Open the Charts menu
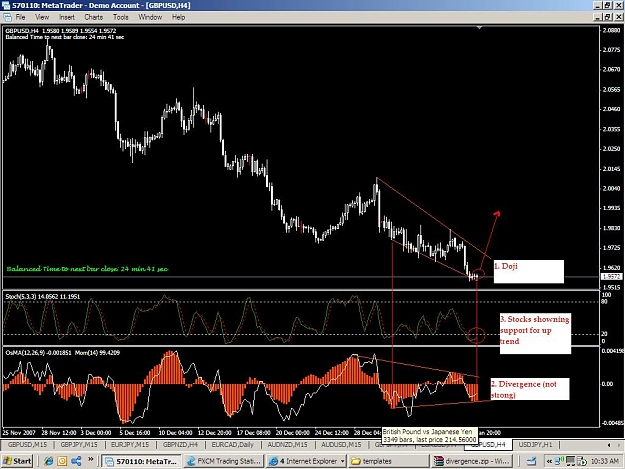625x469 pixels. tap(94, 17)
